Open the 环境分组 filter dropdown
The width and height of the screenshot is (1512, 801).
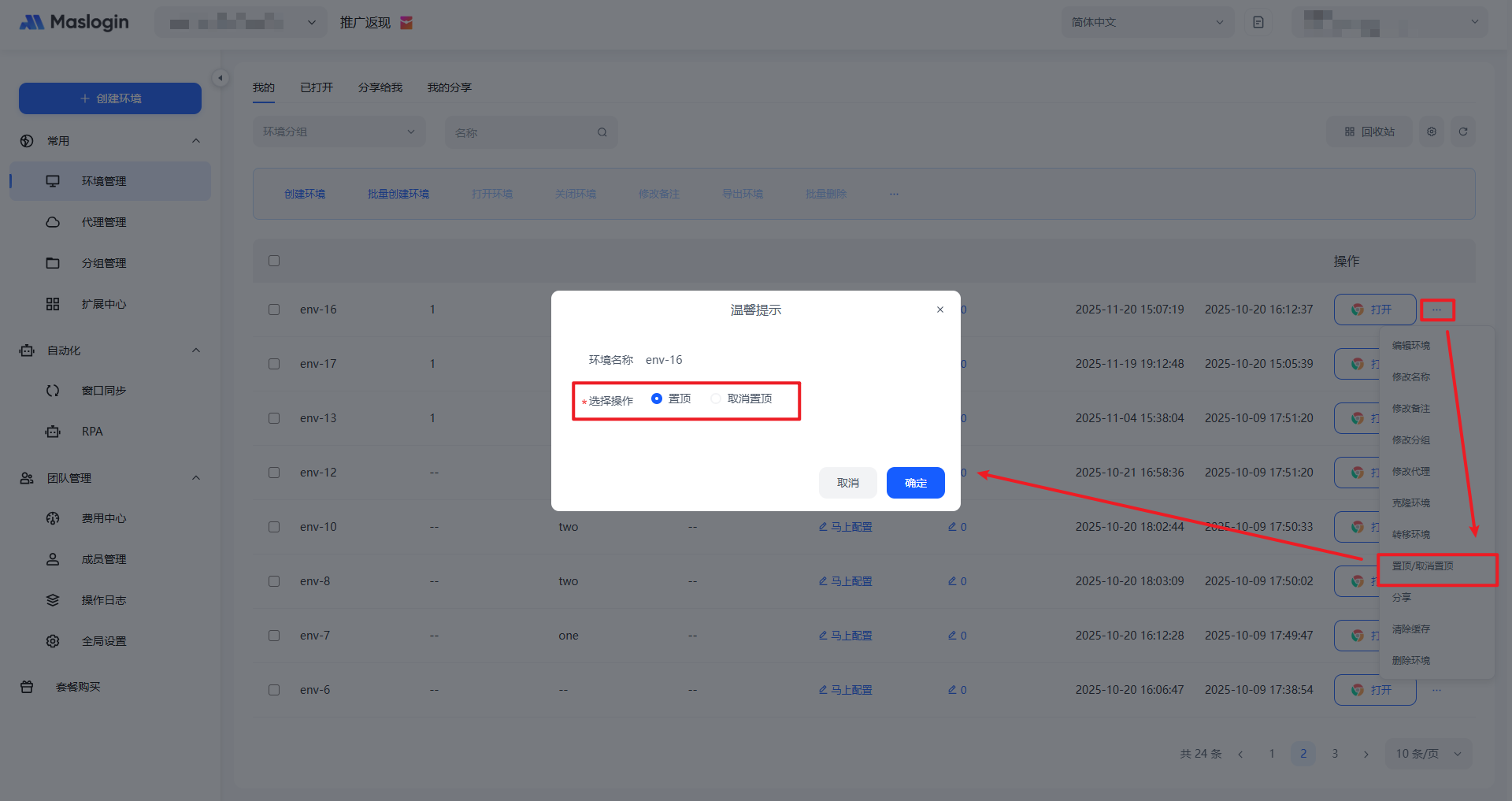coord(339,132)
